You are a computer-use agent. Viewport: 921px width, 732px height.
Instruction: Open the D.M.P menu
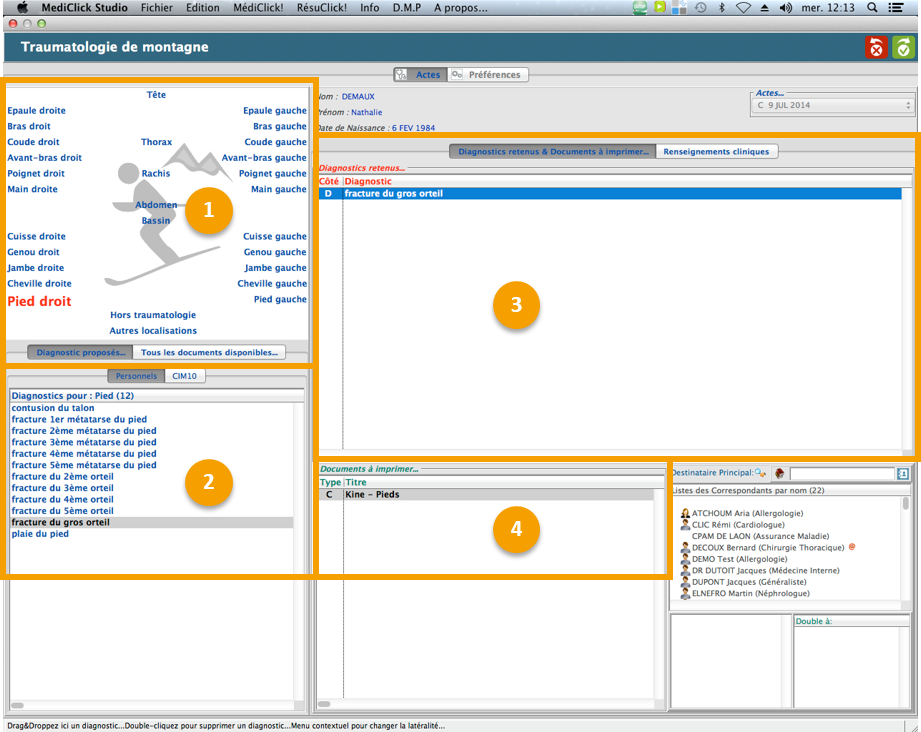(x=407, y=7)
